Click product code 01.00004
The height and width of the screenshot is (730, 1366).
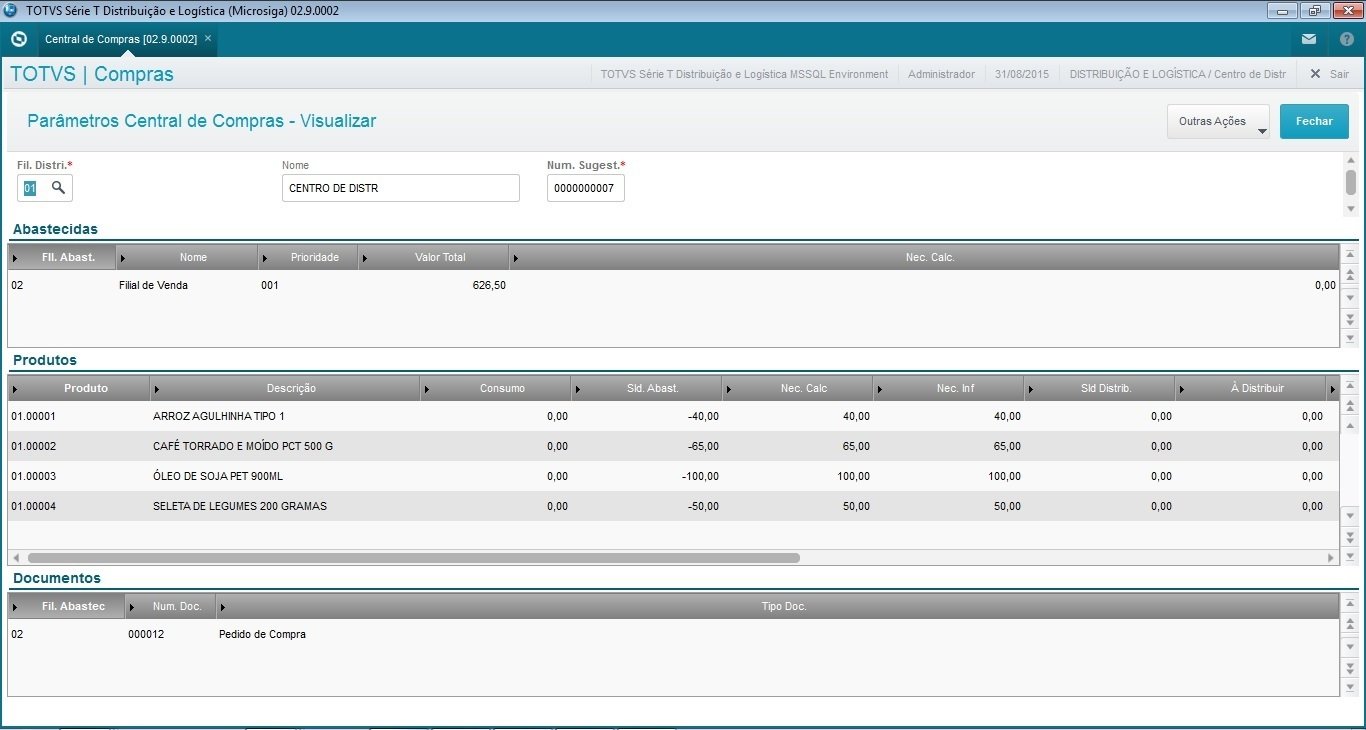(x=33, y=506)
